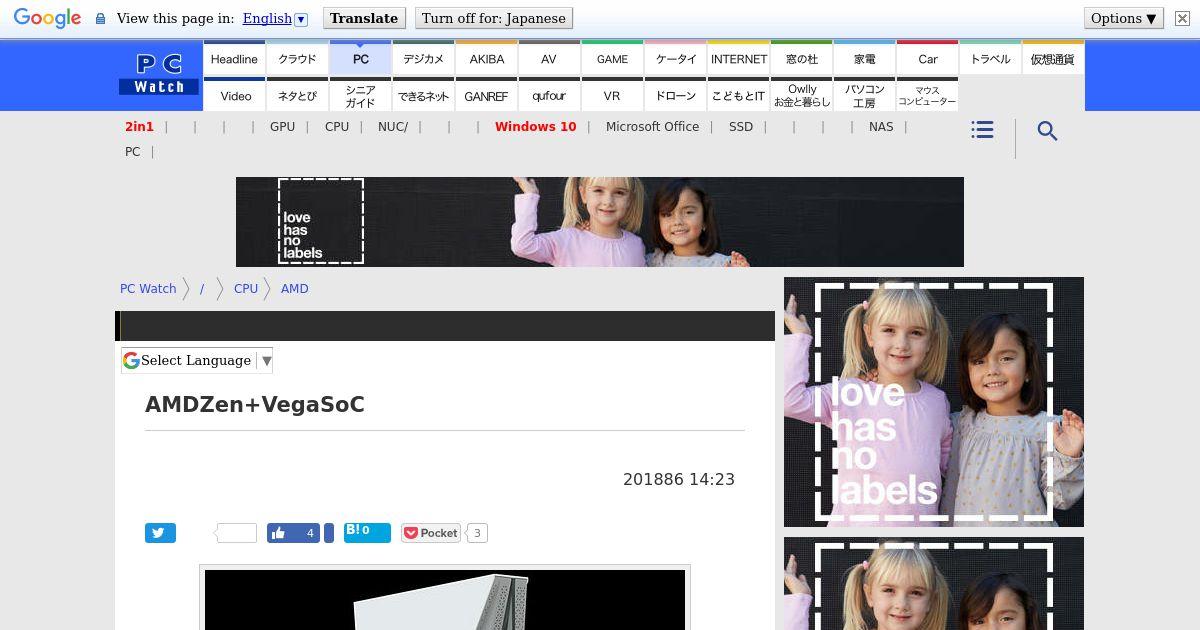Viewport: 1200px width, 630px height.
Task: Open the デジカメ tab
Action: (x=423, y=59)
